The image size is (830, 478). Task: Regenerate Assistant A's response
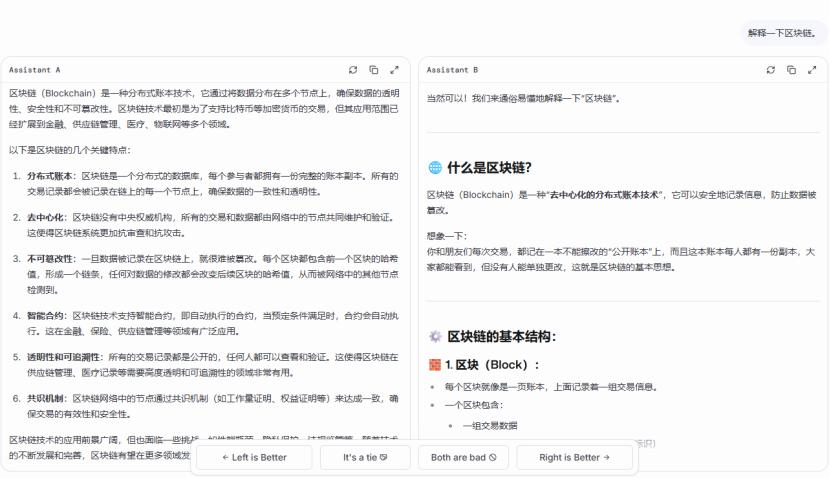tap(353, 70)
